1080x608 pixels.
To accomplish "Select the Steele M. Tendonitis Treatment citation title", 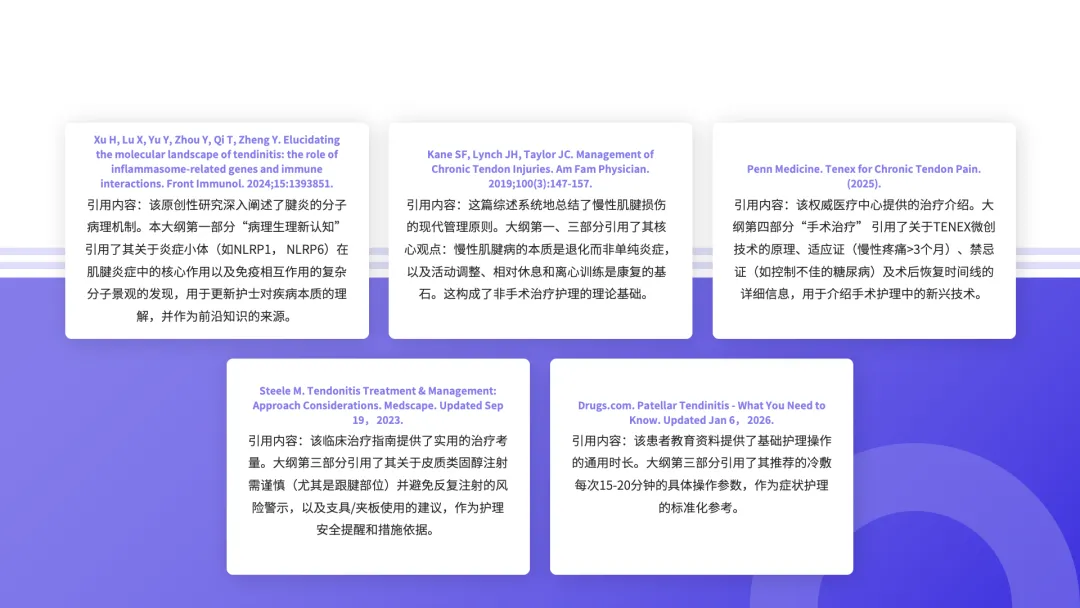I will point(377,405).
